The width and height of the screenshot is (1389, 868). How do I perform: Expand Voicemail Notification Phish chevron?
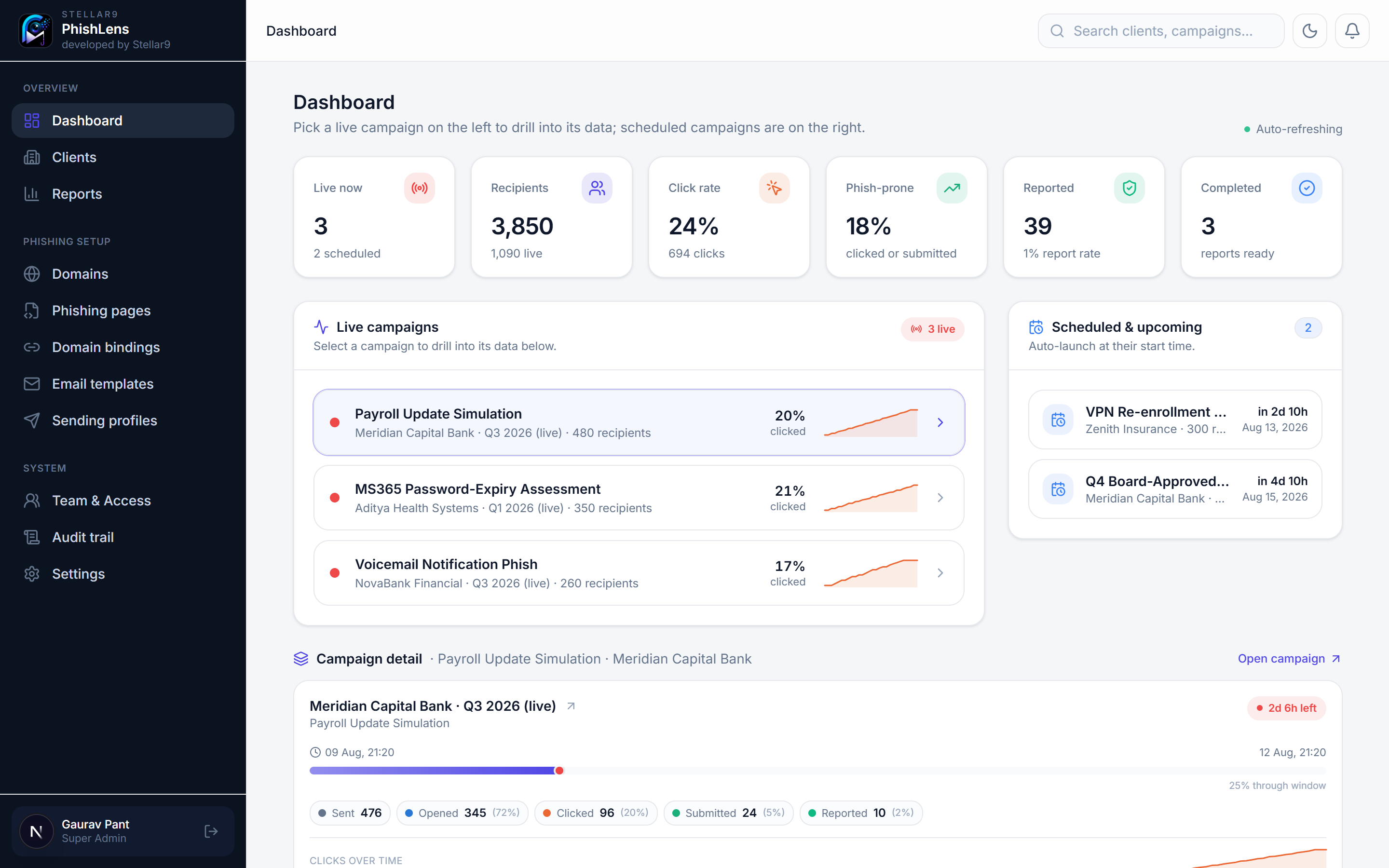[940, 573]
